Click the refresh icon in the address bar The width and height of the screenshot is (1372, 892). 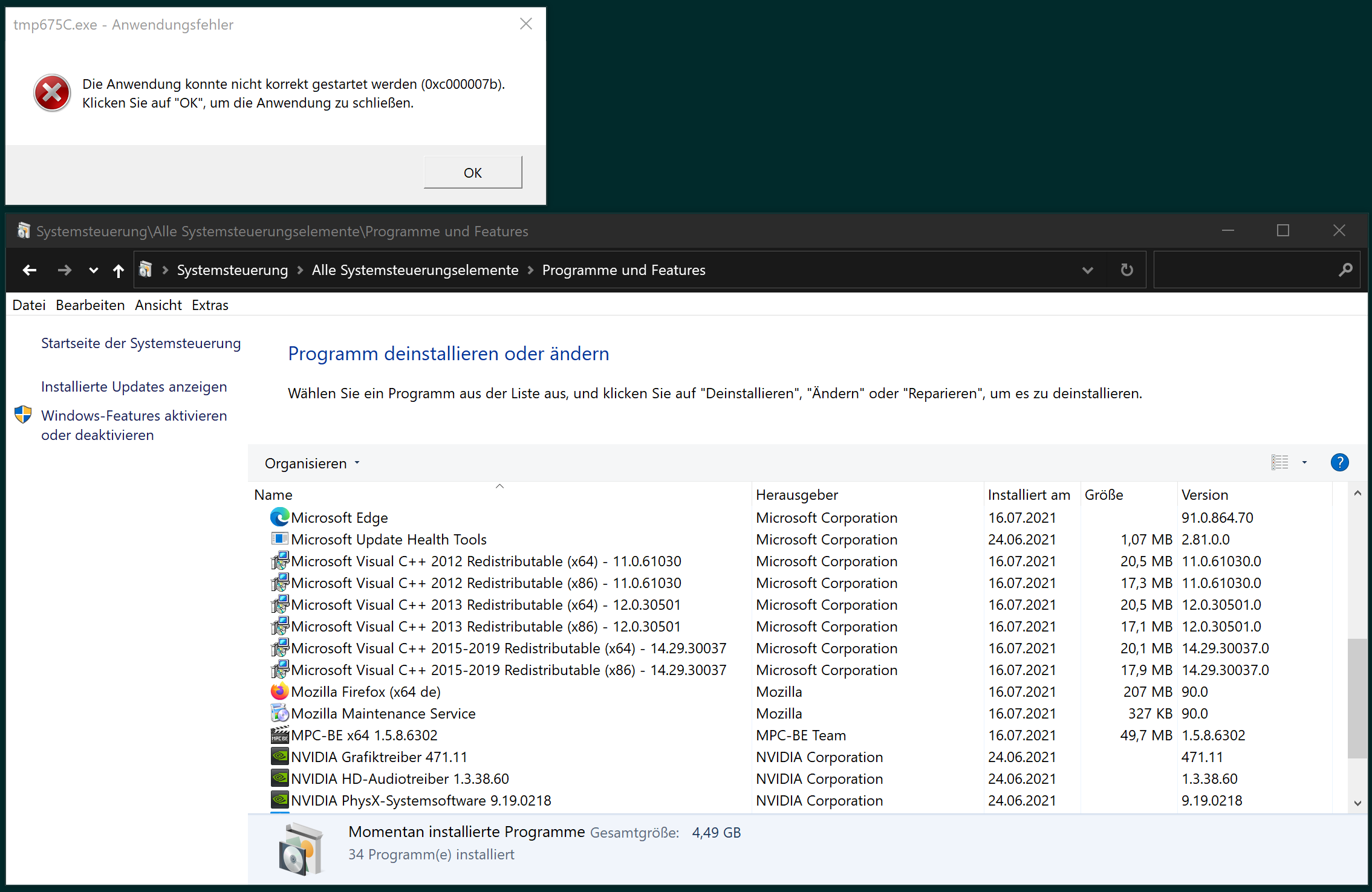coord(1127,270)
